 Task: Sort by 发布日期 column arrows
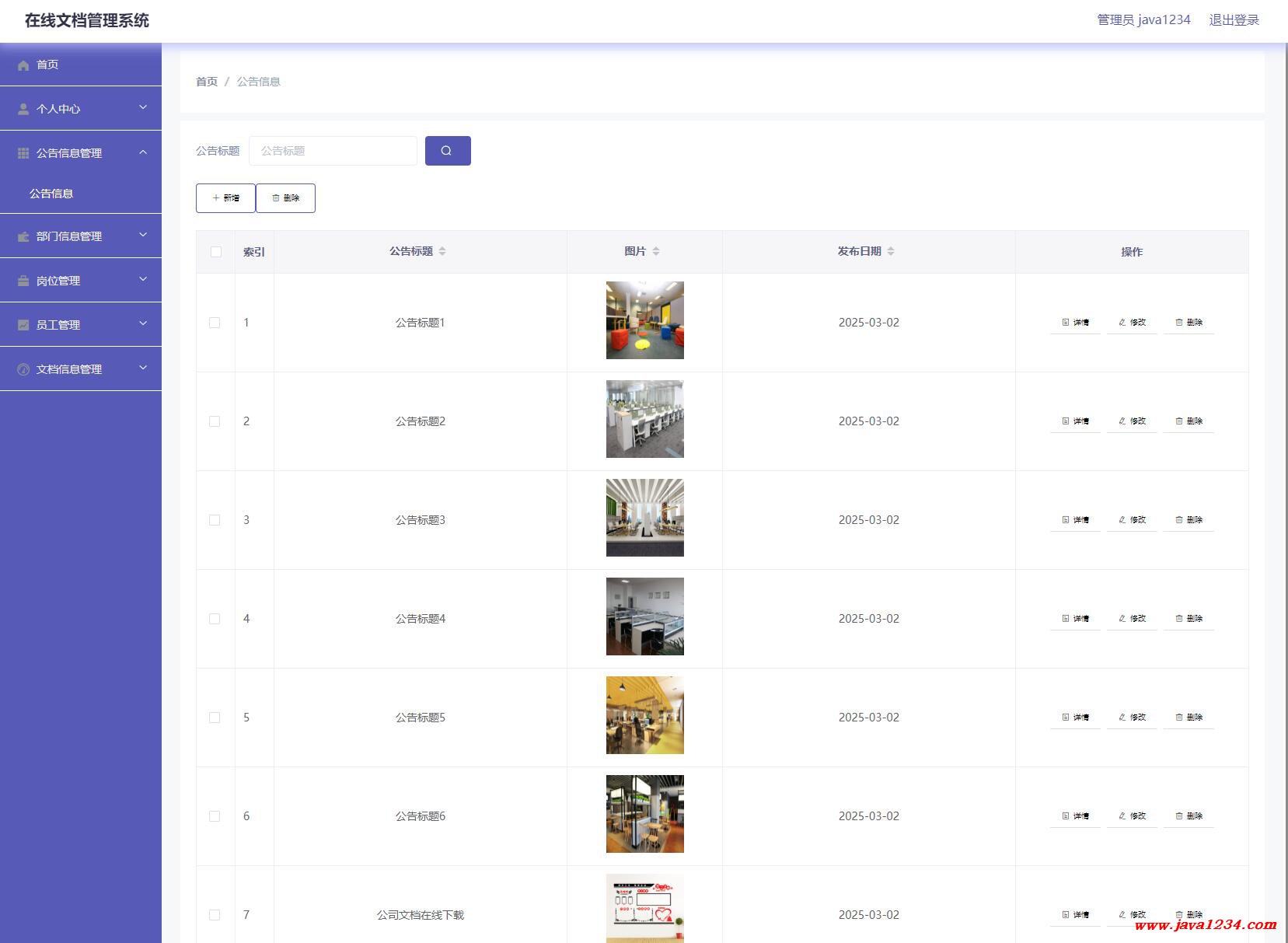891,251
